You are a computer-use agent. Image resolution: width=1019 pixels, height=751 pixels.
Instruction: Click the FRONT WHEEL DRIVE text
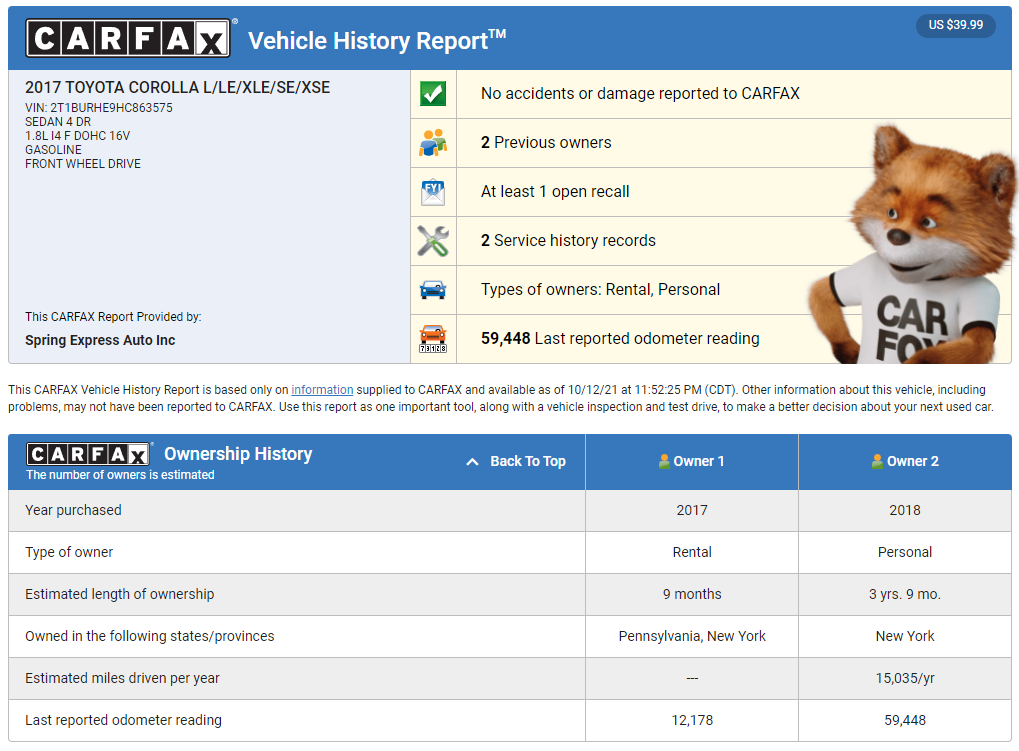tap(83, 164)
